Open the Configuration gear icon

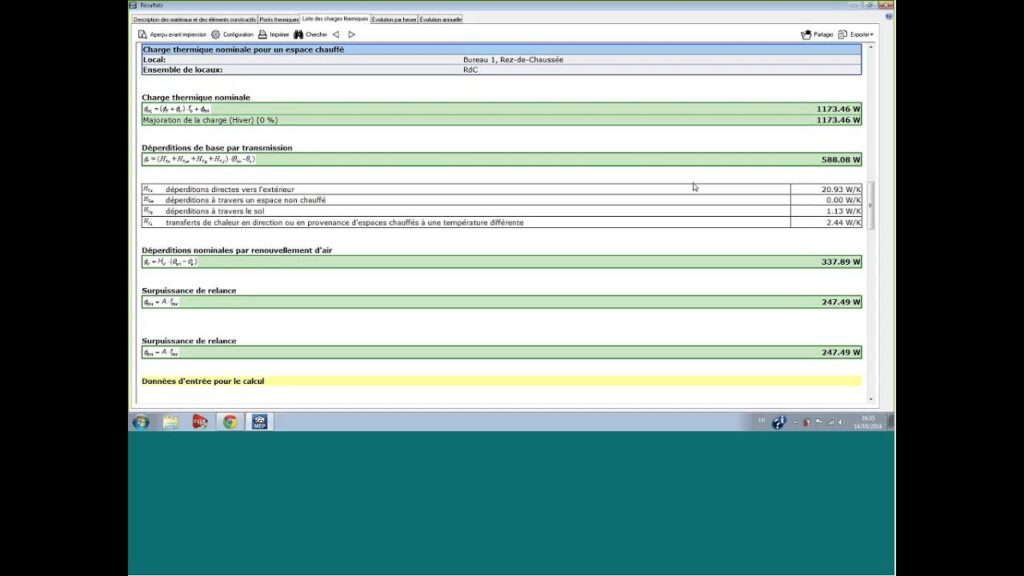(x=215, y=34)
